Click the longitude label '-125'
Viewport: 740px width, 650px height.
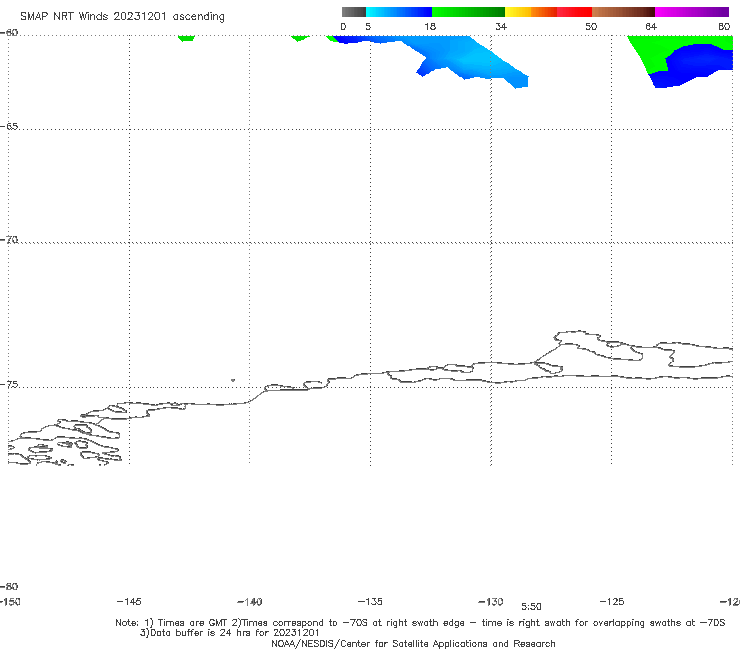click(x=612, y=602)
